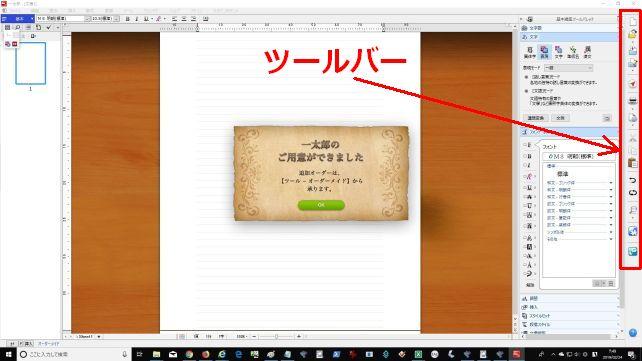Select the pink font color item in the palette column

coord(529,177)
